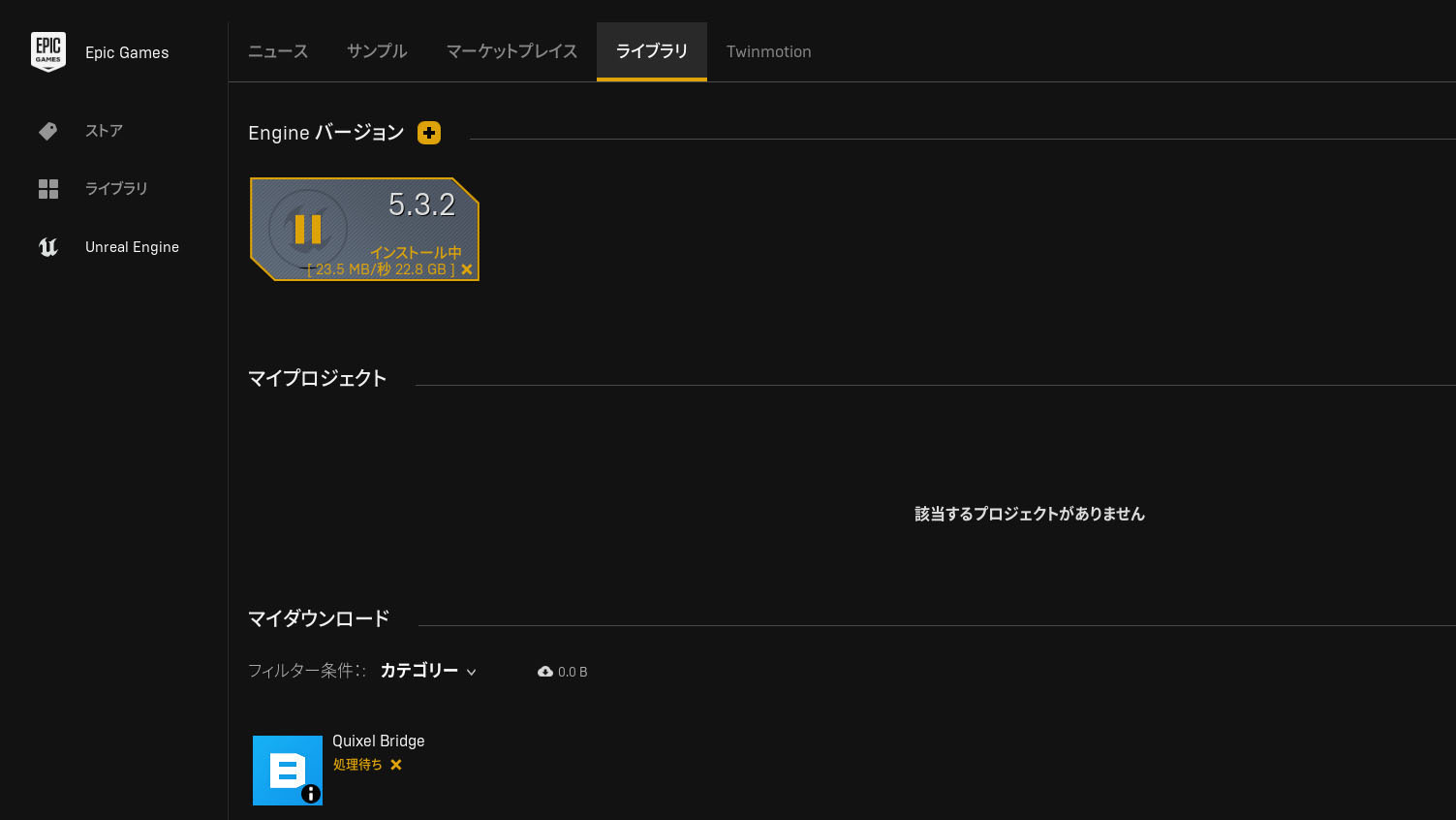Viewport: 1456px width, 820px height.
Task: Select the ライブラリ top tab
Action: pos(652,51)
